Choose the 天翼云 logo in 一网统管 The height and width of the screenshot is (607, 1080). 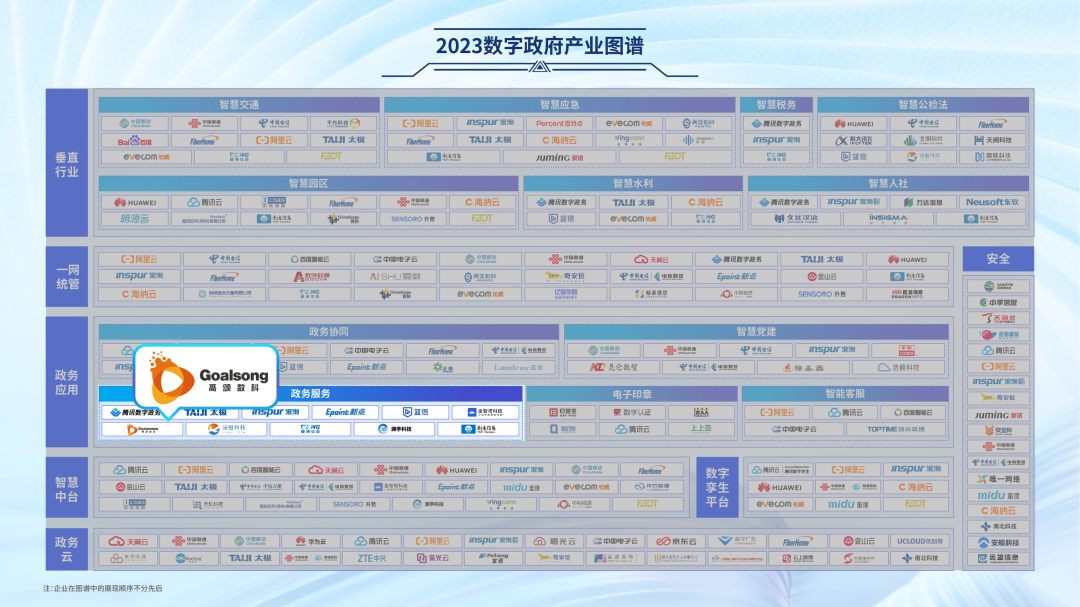tap(651, 260)
